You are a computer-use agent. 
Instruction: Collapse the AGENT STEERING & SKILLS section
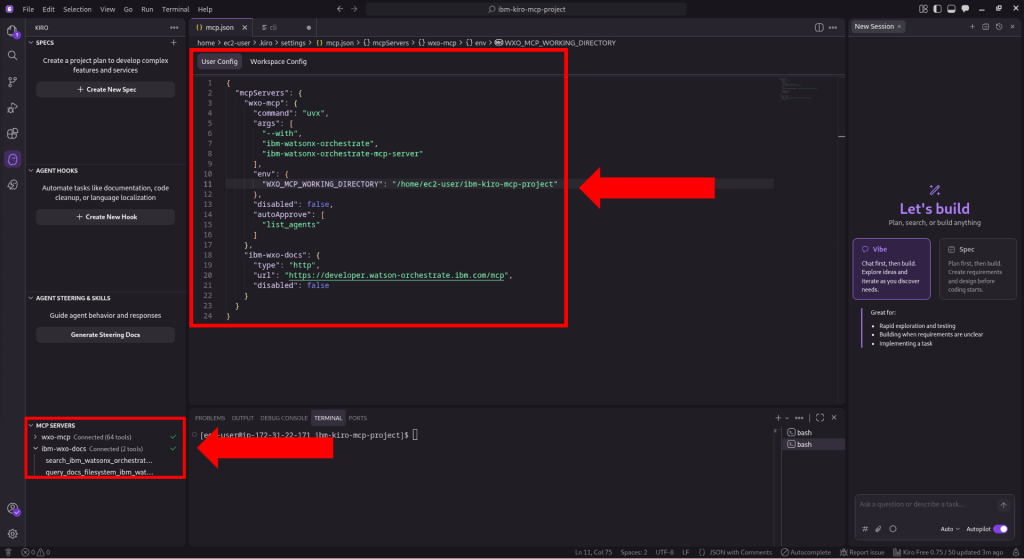(31, 298)
